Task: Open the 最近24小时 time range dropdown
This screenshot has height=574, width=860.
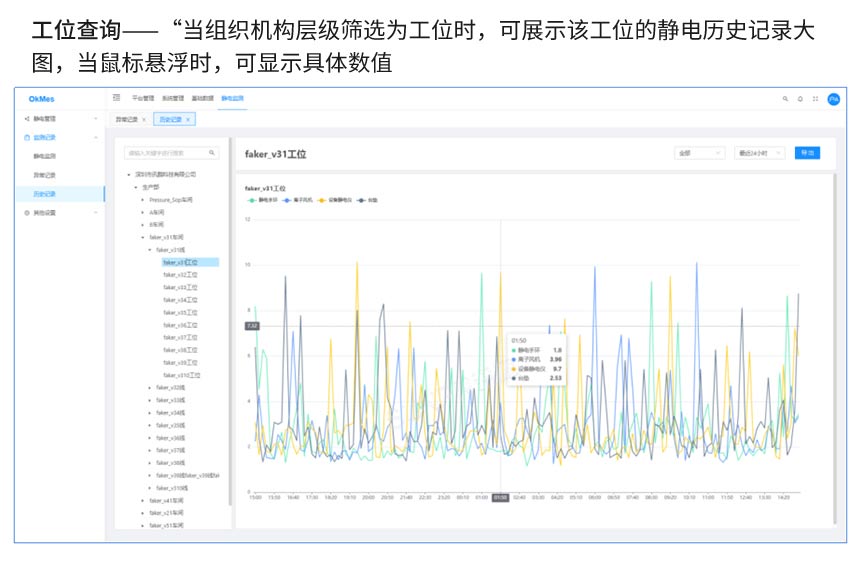Action: (759, 153)
